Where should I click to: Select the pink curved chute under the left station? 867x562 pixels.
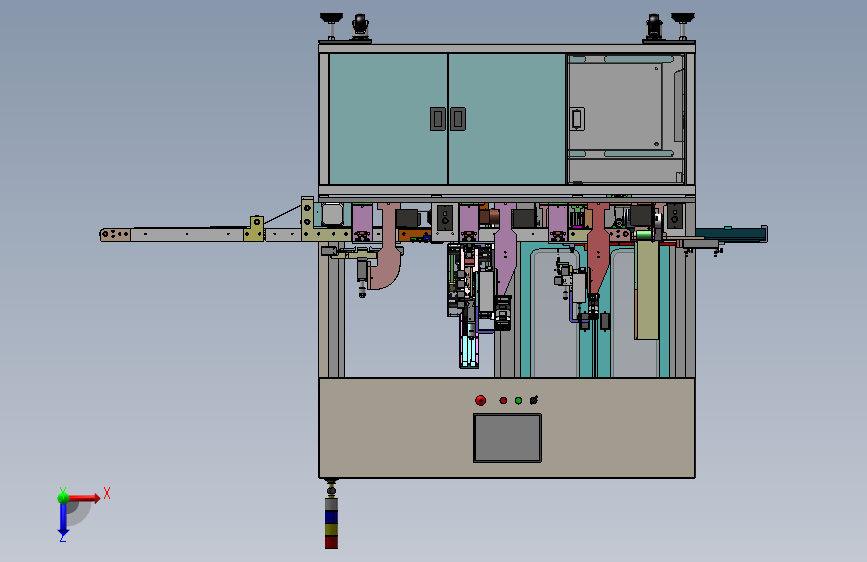point(388,247)
